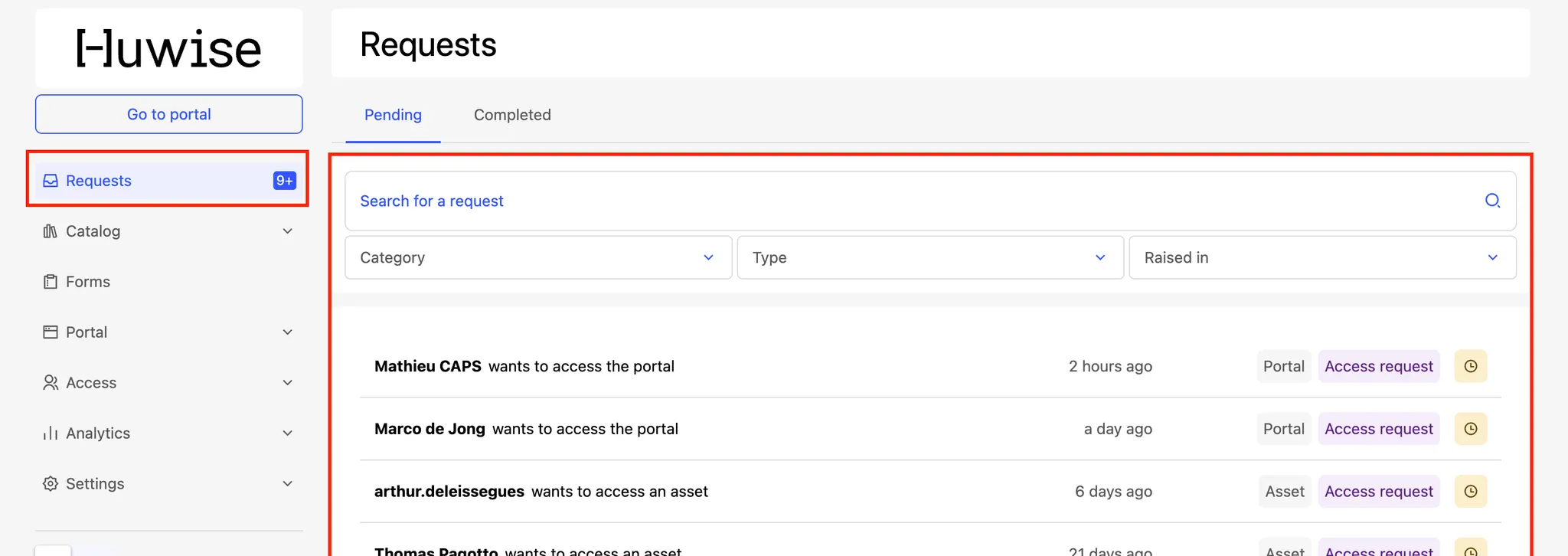
Task: Expand the Catalog sidebar section
Action: [x=287, y=231]
